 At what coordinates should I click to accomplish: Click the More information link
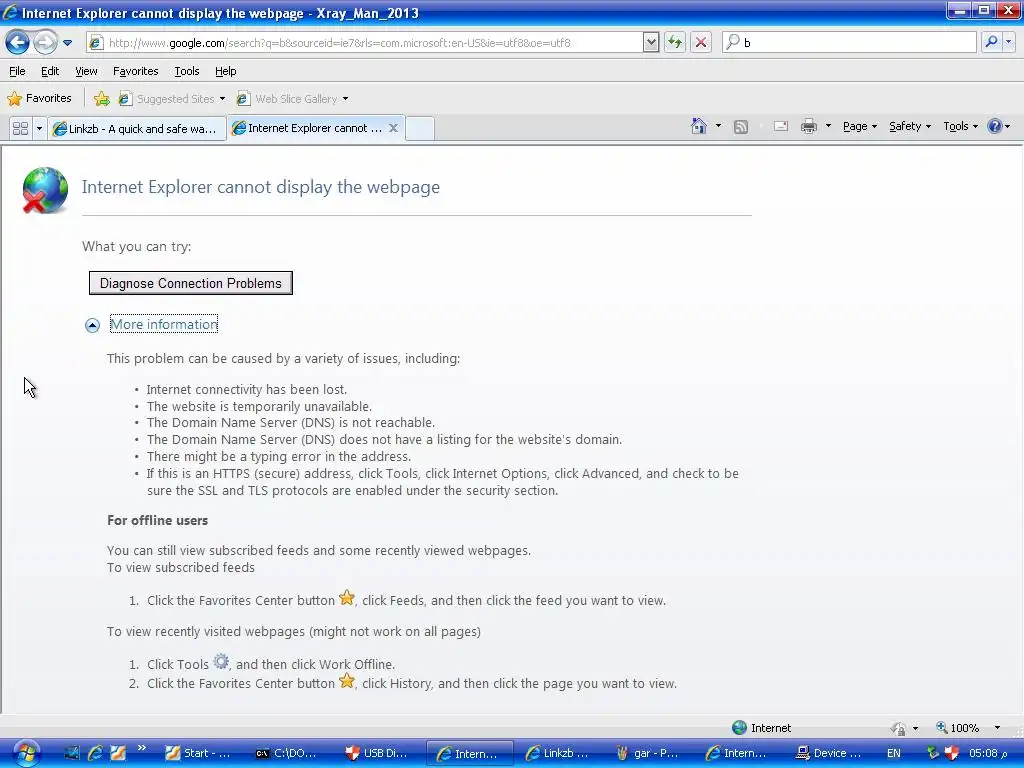point(164,324)
